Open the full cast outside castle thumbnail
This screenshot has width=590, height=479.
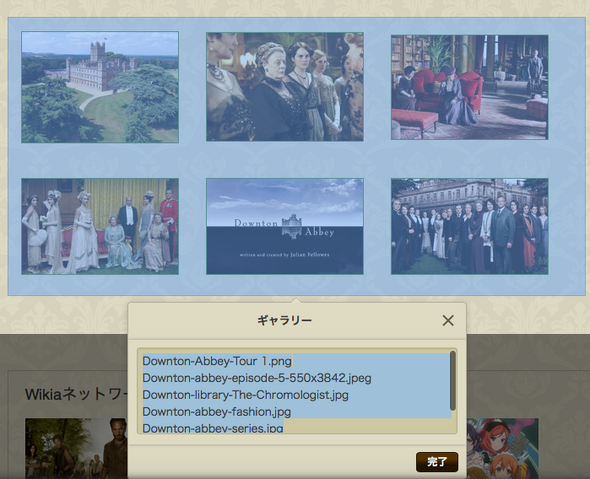[x=470, y=226]
